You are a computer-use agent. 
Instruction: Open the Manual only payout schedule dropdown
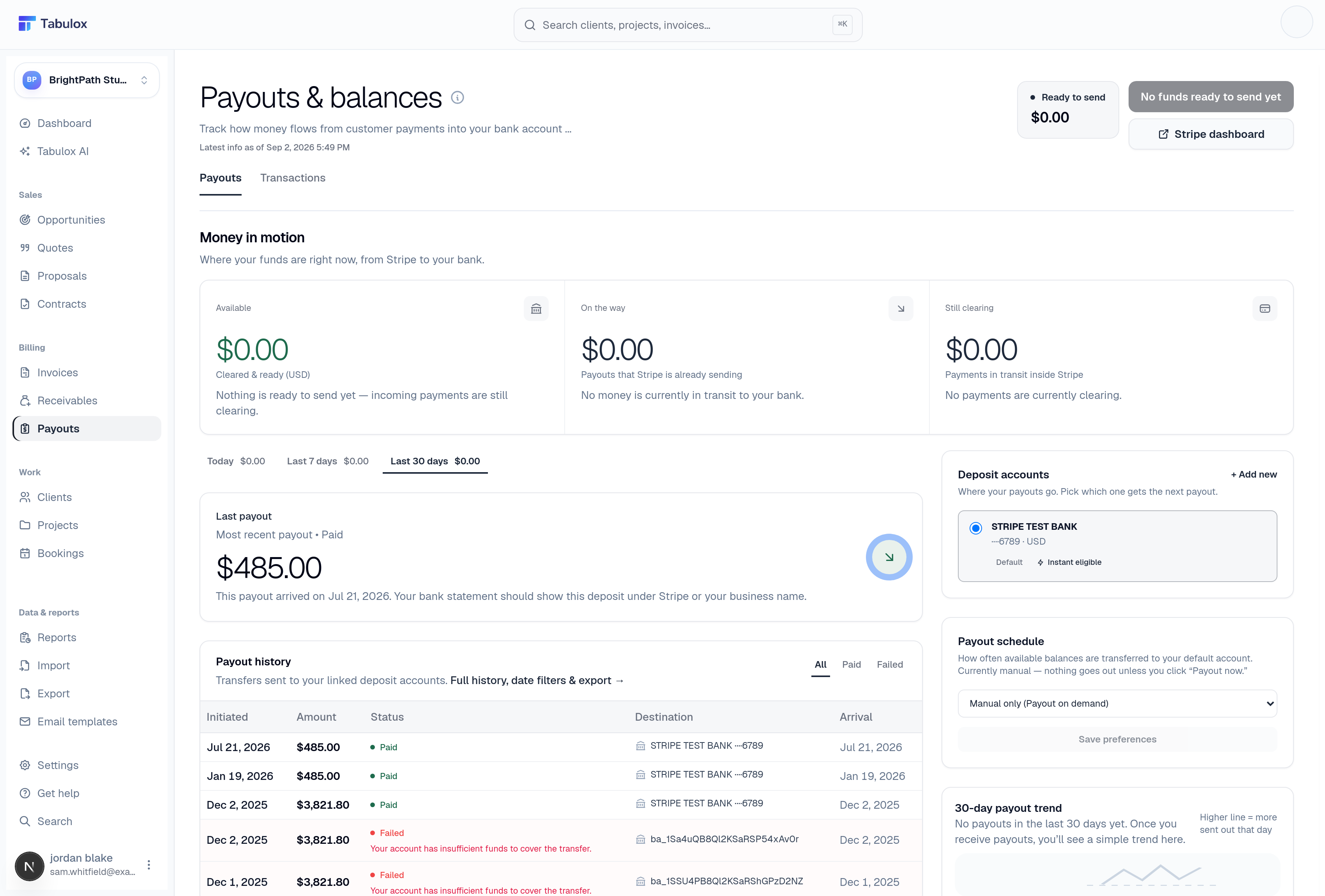pyautogui.click(x=1117, y=703)
